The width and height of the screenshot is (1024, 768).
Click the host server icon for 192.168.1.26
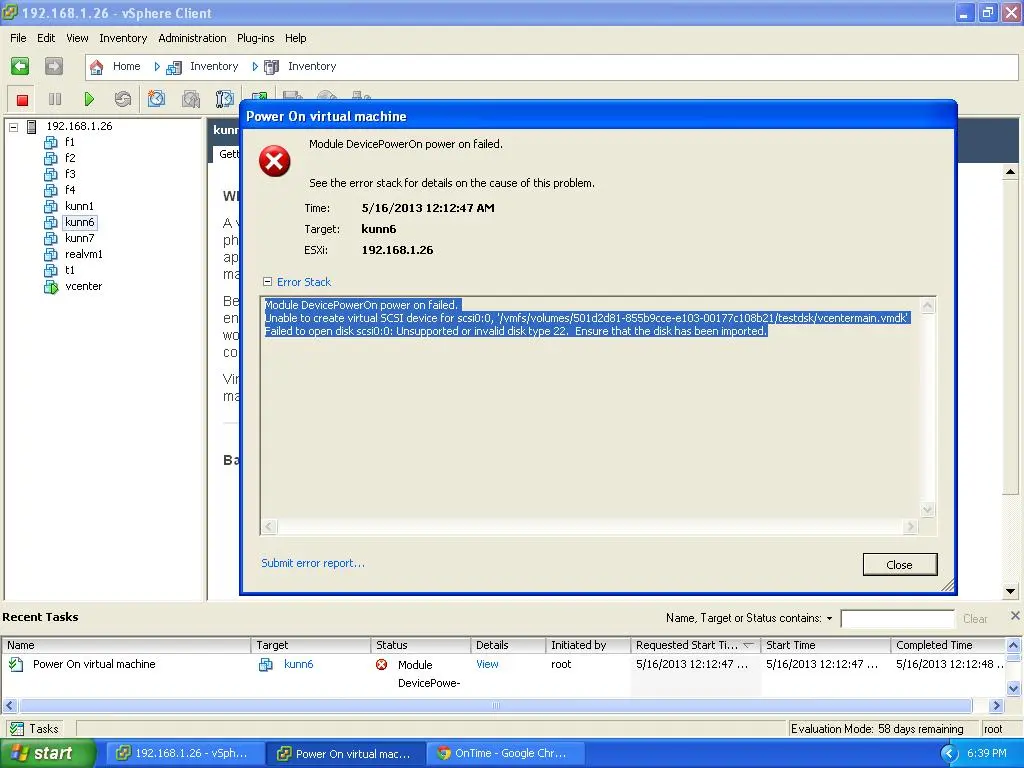click(x=31, y=127)
